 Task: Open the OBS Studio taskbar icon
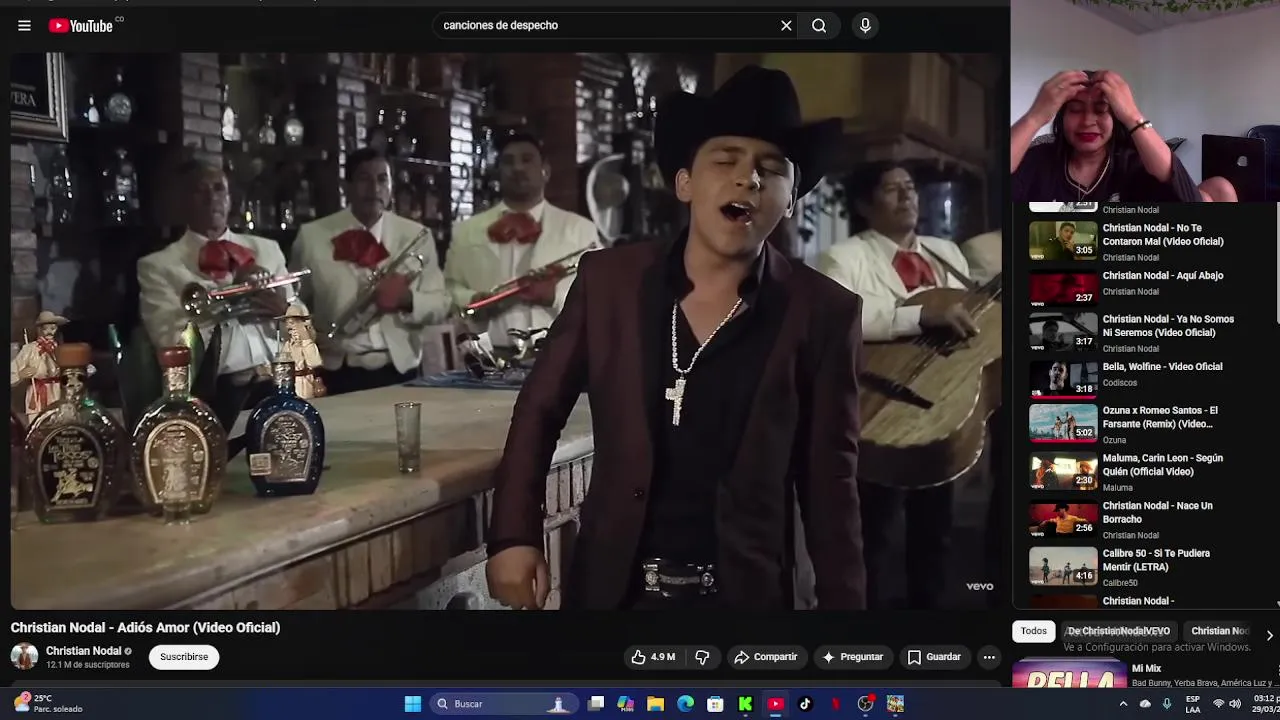tap(865, 704)
